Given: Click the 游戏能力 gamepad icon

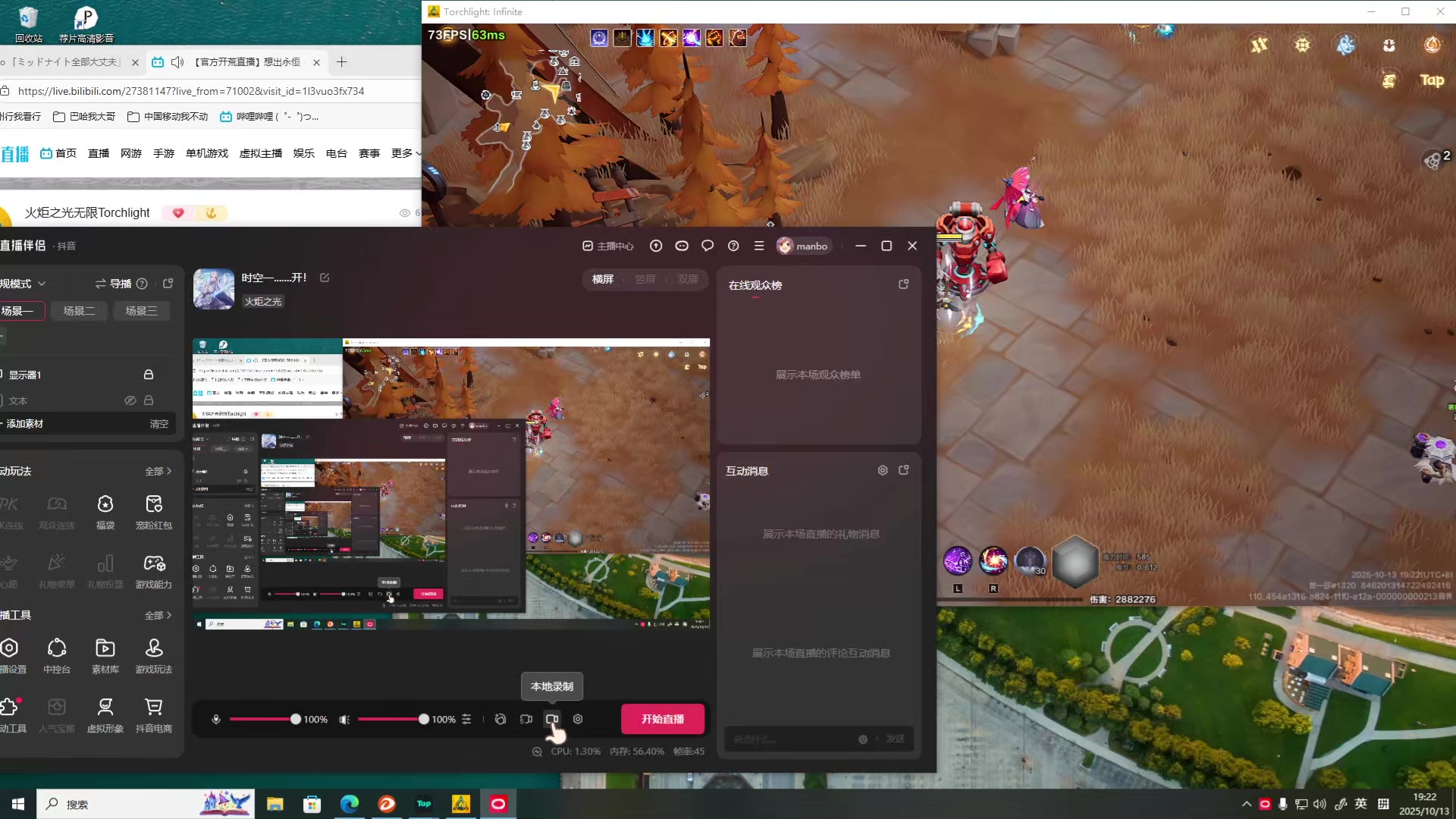Looking at the screenshot, I should click(154, 563).
